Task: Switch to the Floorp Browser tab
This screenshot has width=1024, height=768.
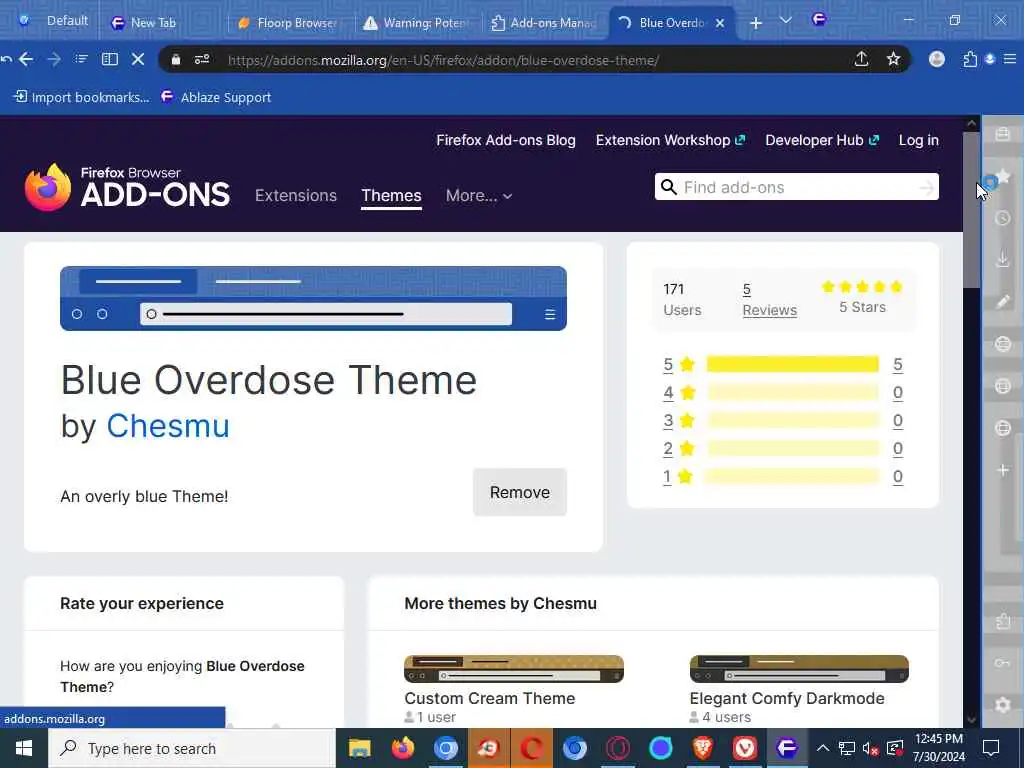Action: (x=289, y=23)
